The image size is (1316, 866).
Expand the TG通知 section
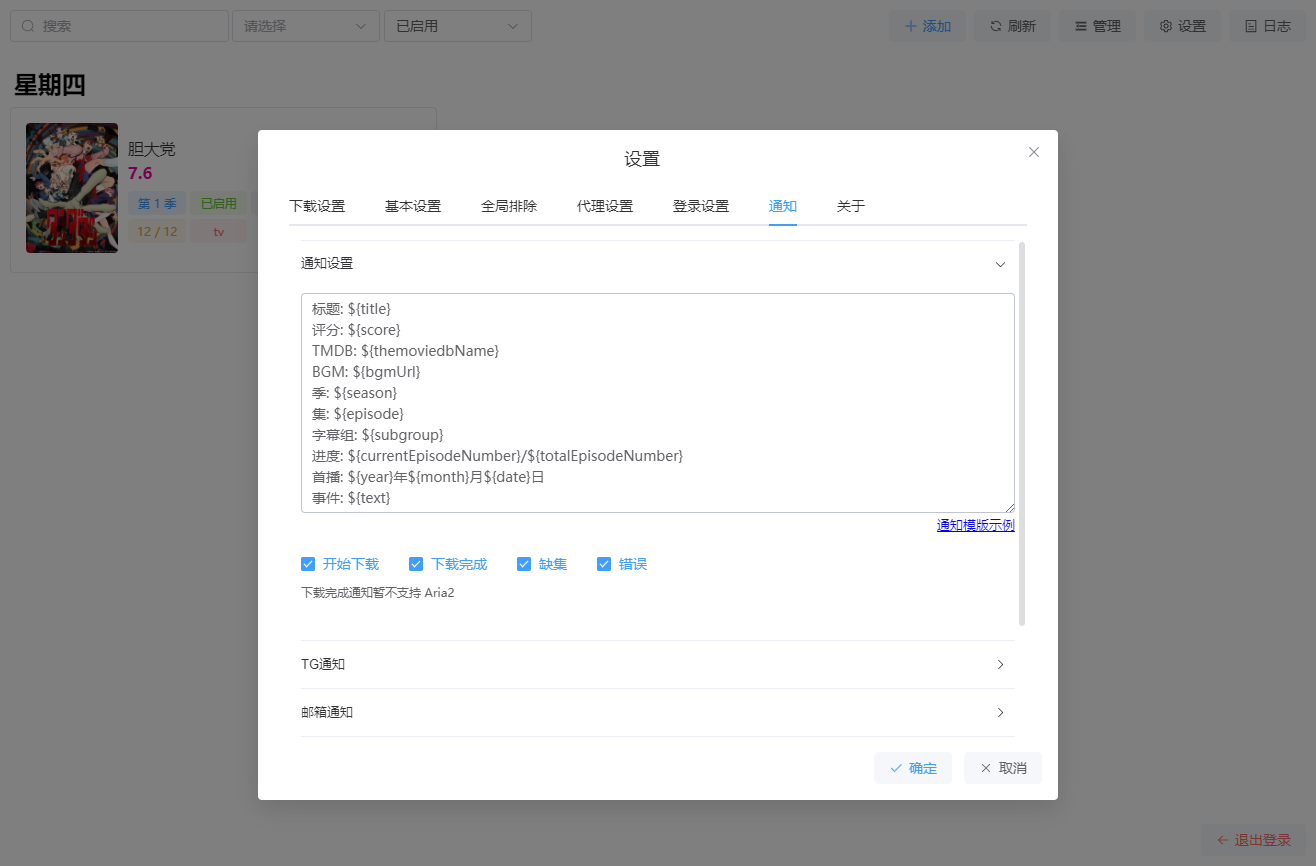coord(657,664)
